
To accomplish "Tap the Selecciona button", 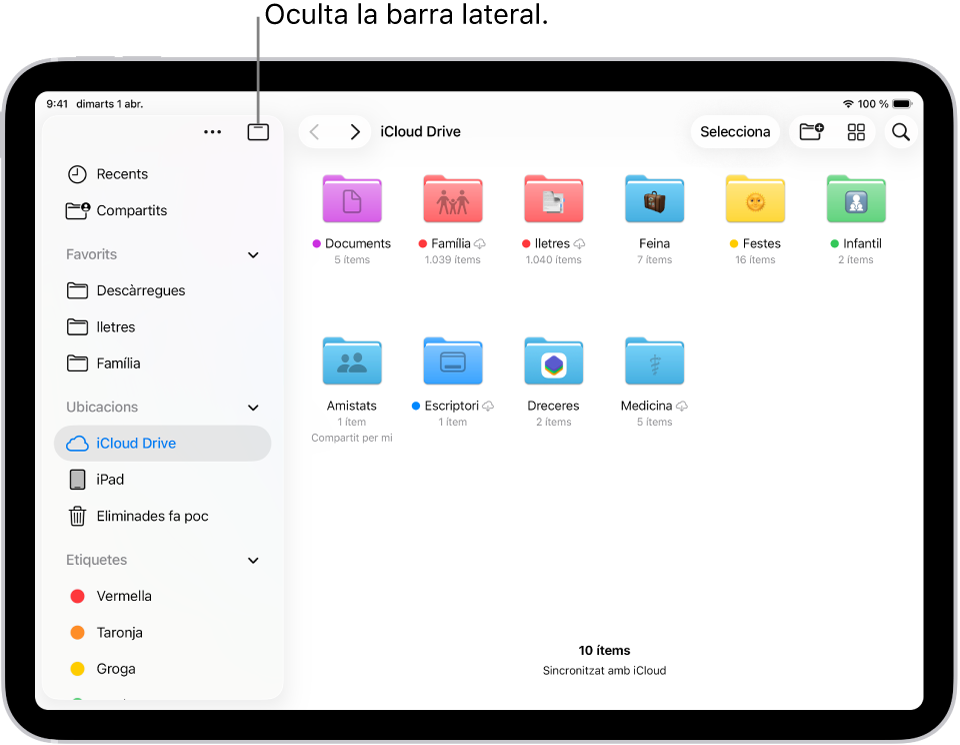I will pyautogui.click(x=735, y=131).
